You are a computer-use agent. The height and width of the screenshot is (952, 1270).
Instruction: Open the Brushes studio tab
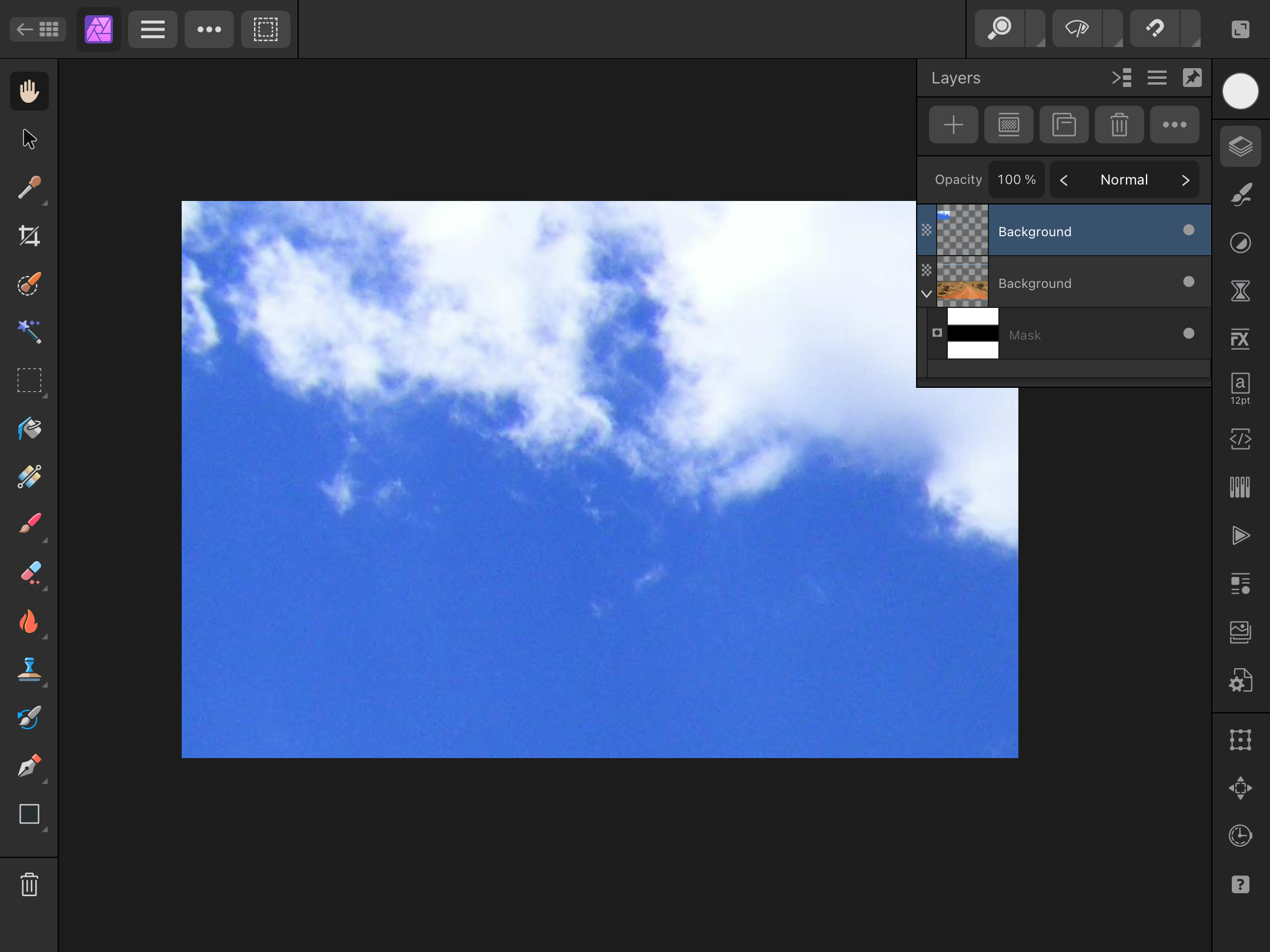click(1241, 195)
